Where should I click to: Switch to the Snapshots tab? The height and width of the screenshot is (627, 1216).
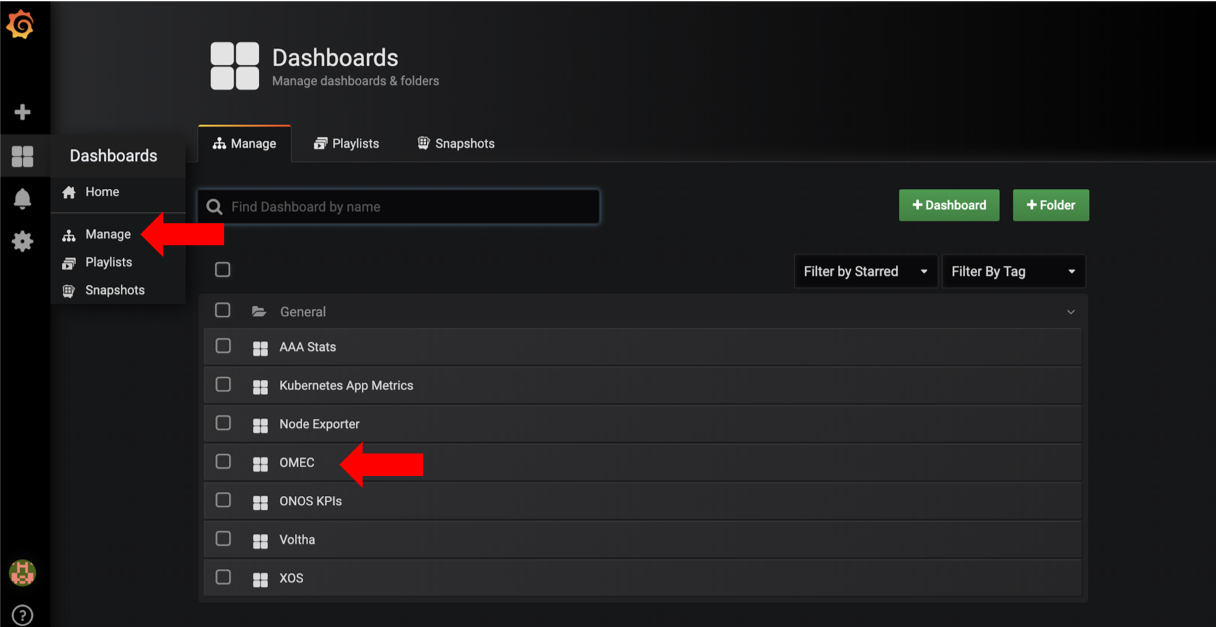tap(456, 143)
